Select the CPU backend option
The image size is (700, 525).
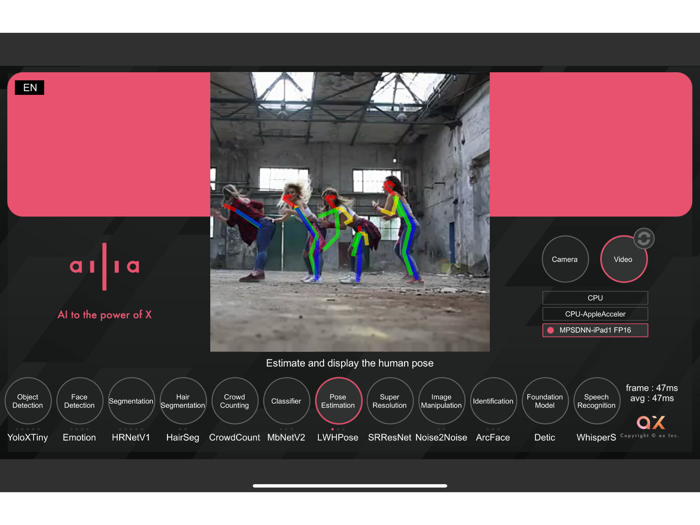[x=595, y=298]
